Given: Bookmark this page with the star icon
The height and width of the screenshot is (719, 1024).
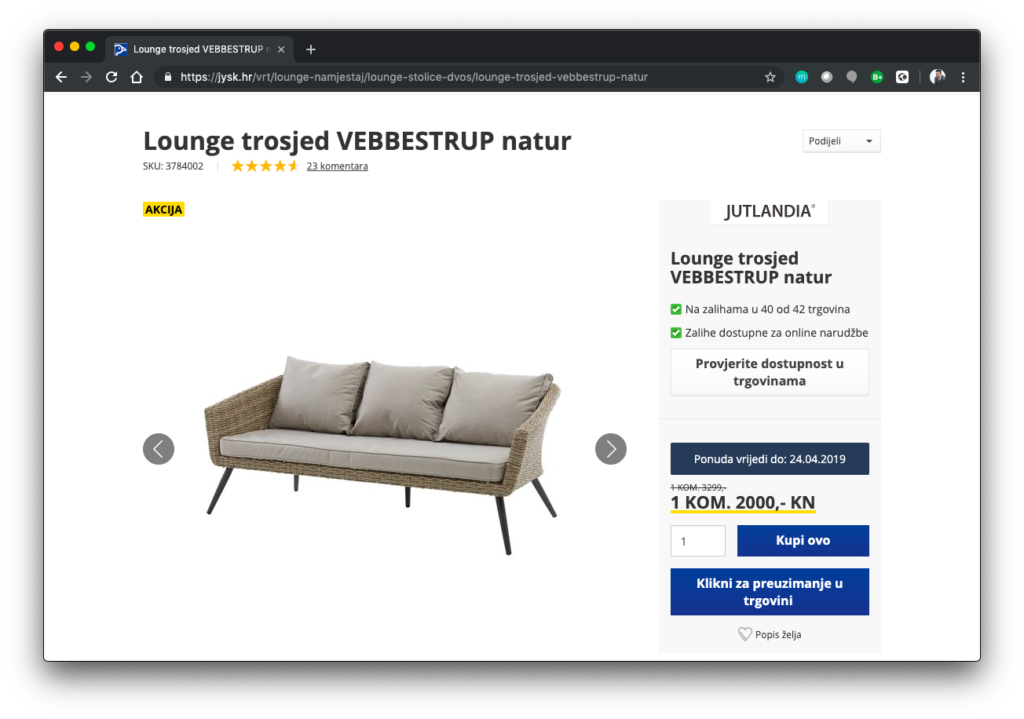Looking at the screenshot, I should 770,77.
